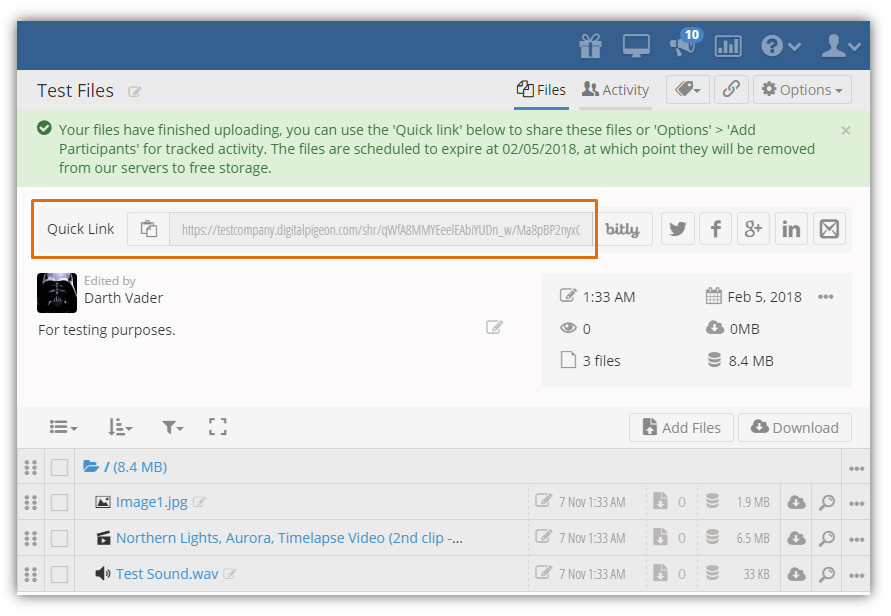Viewport: 891px width, 616px height.
Task: Dismiss the green upload notification
Action: point(846,131)
